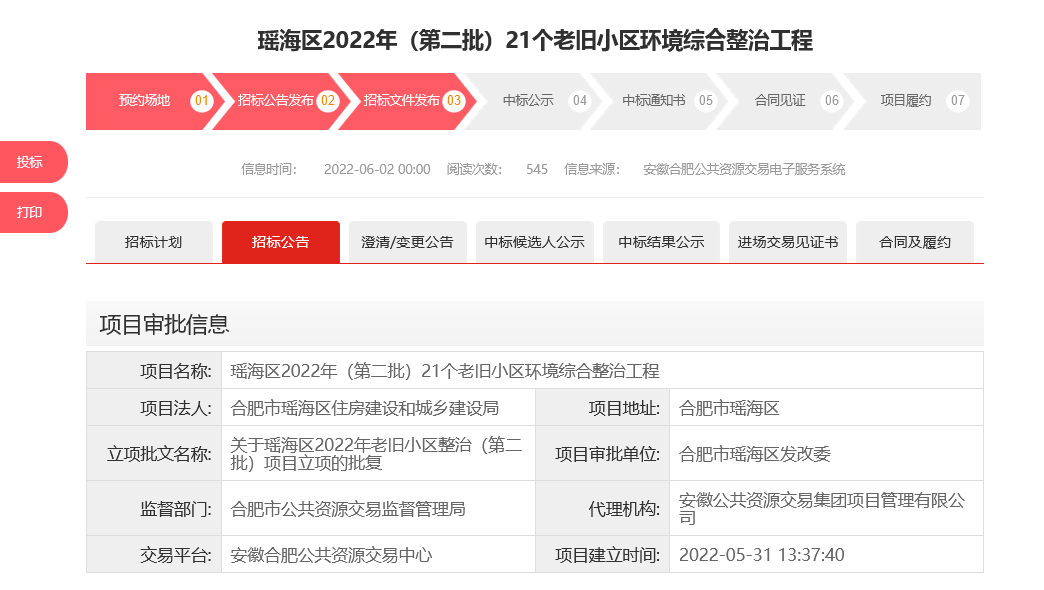Click the 投标 side button

31,162
